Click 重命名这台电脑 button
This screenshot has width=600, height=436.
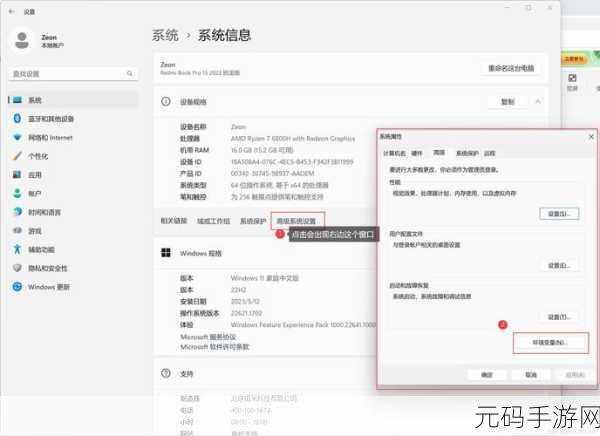511,68
